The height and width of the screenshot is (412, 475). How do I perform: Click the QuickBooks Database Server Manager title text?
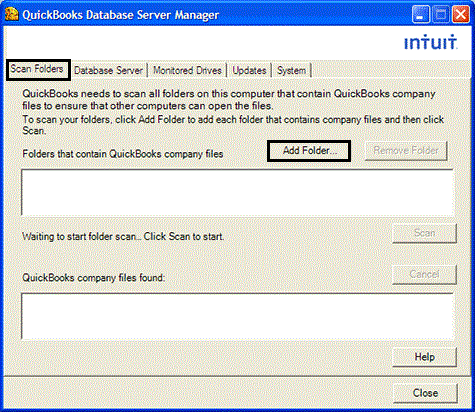pos(121,15)
